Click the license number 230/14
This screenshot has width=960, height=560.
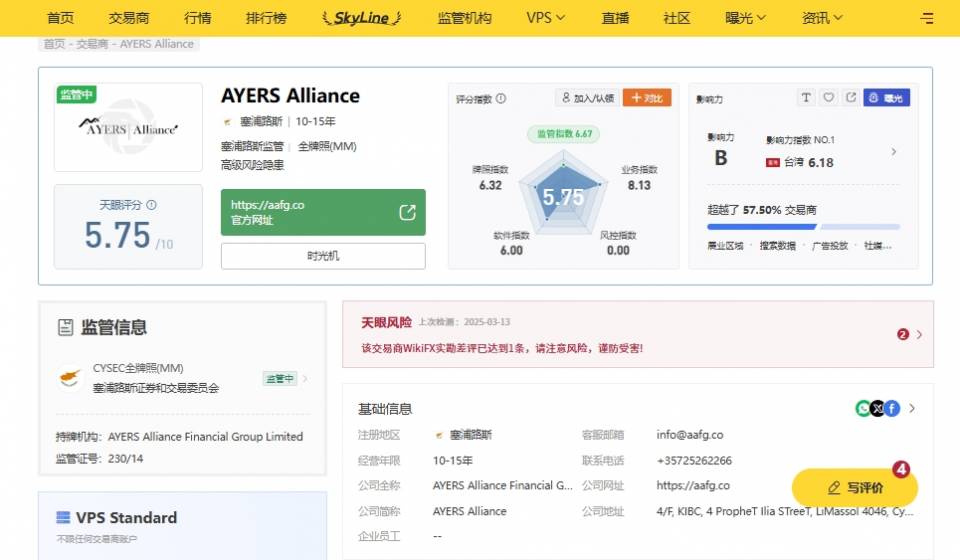coord(126,458)
